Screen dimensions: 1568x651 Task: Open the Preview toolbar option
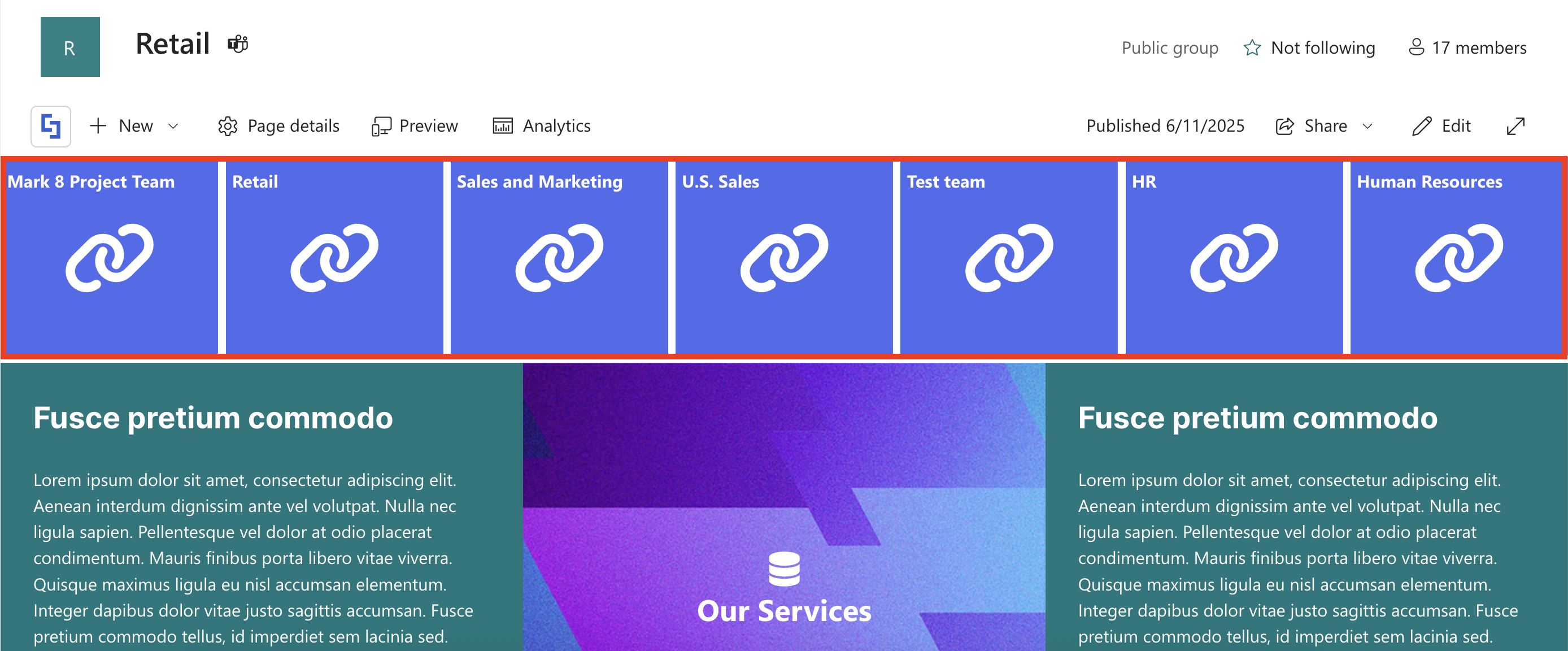(x=415, y=126)
